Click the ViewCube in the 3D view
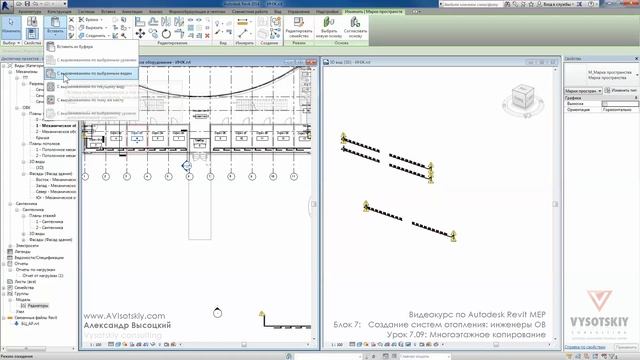 [x=522, y=97]
